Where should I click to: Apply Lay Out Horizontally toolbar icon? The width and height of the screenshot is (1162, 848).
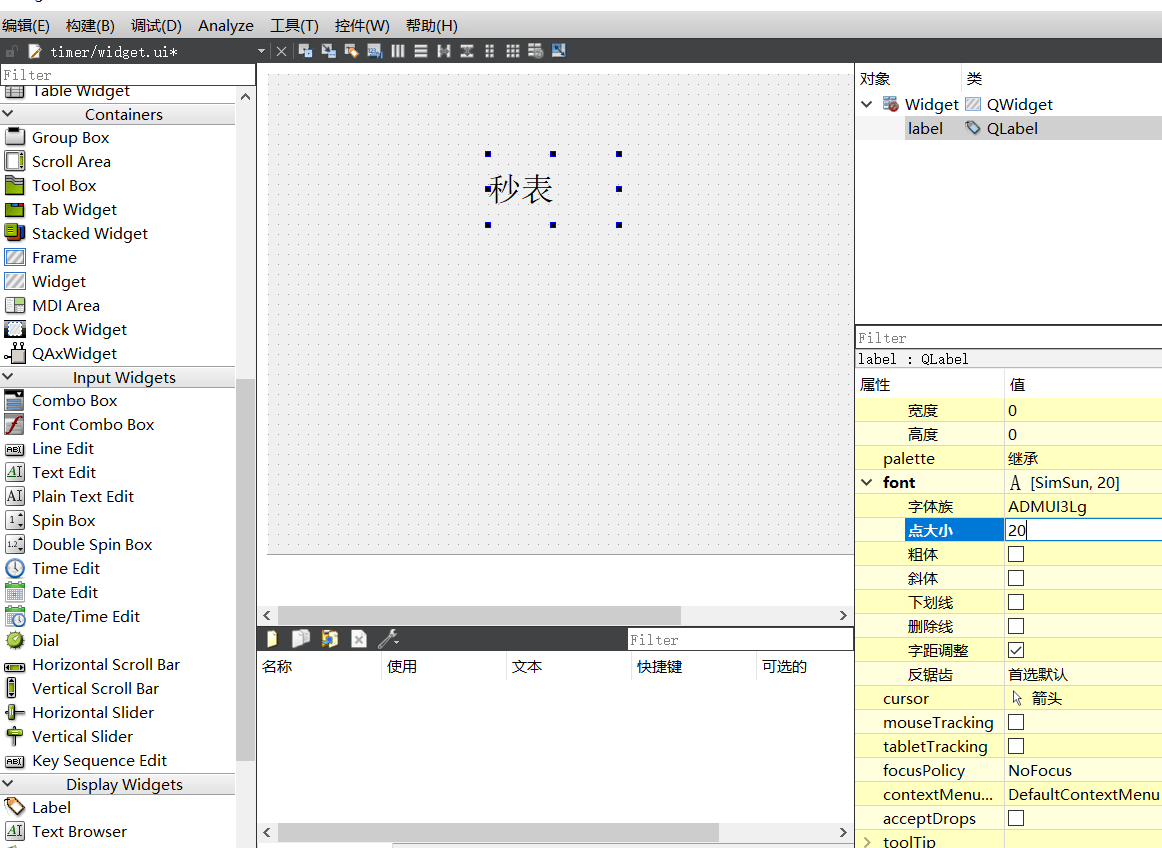pyautogui.click(x=398, y=51)
